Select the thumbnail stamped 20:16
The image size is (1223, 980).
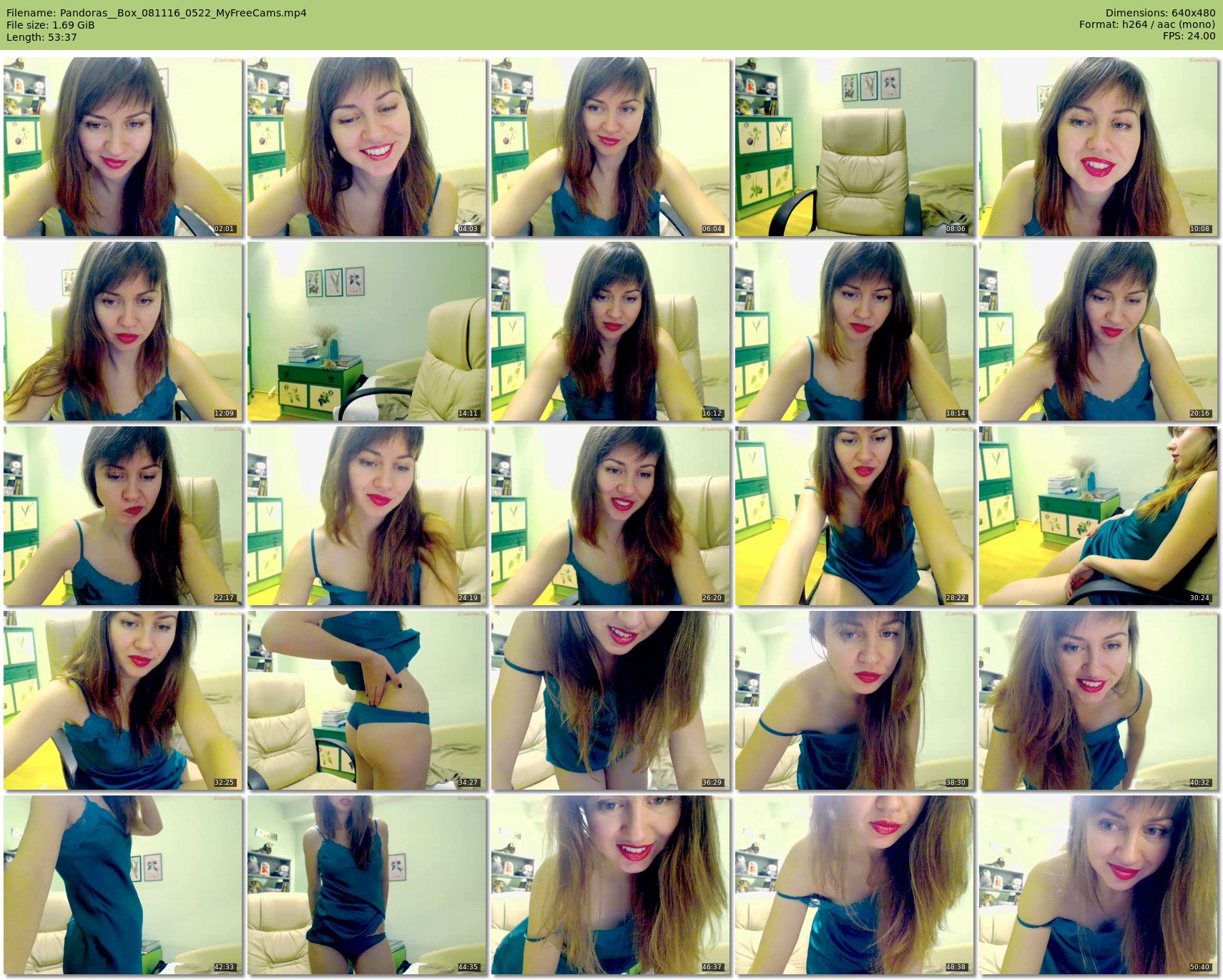coord(1098,331)
